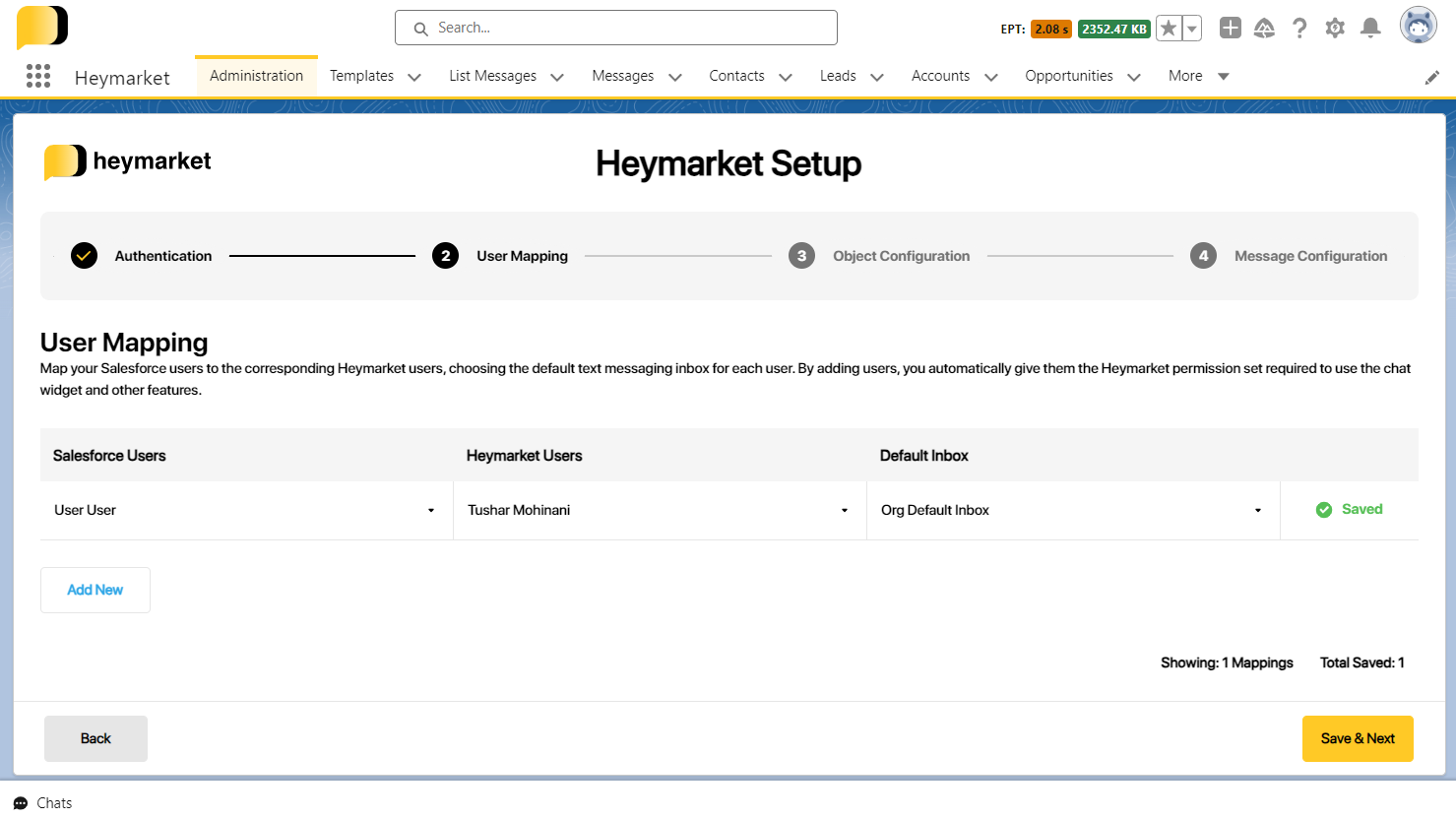Click the 2352.47 KB badge
Viewport: 1456px width, 819px height.
point(1114,29)
